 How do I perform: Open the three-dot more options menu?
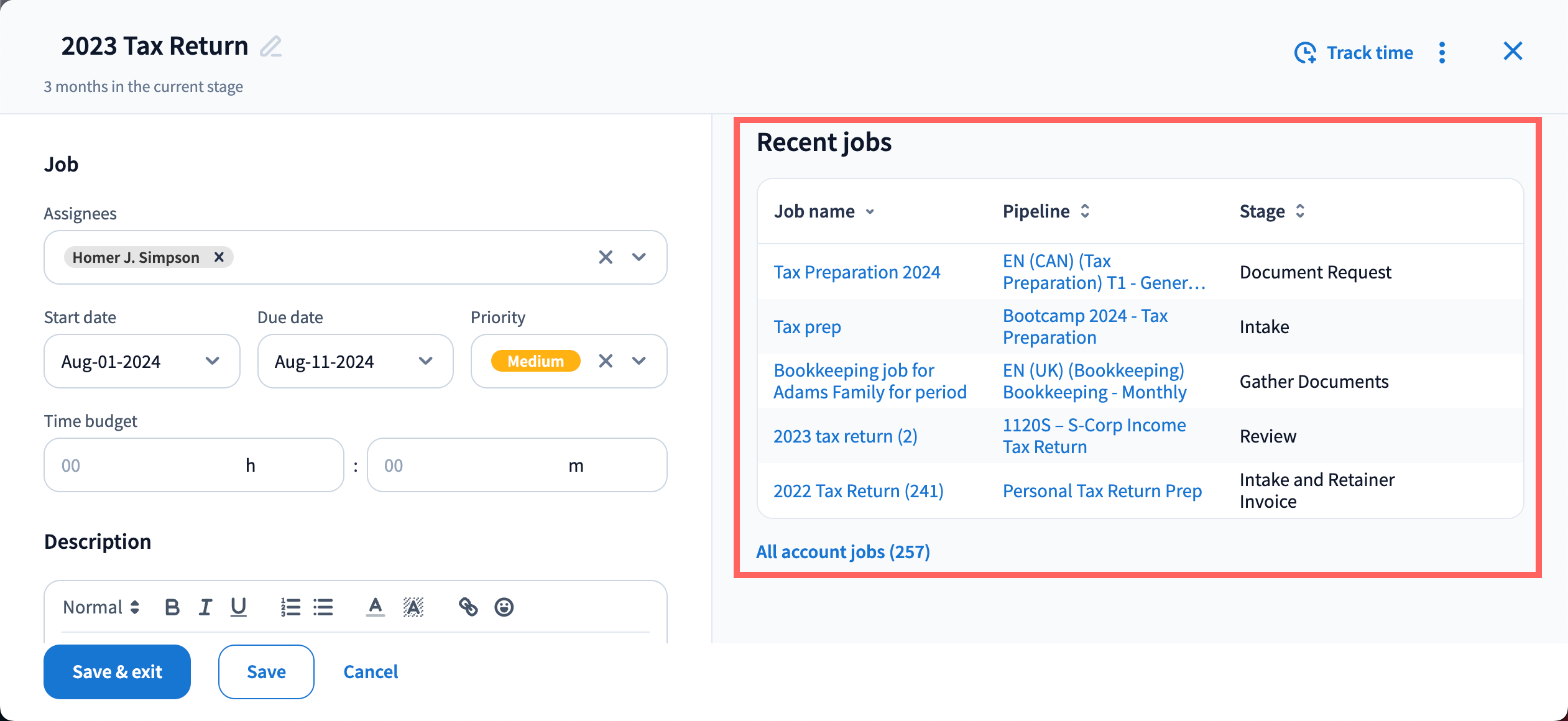pyautogui.click(x=1442, y=52)
